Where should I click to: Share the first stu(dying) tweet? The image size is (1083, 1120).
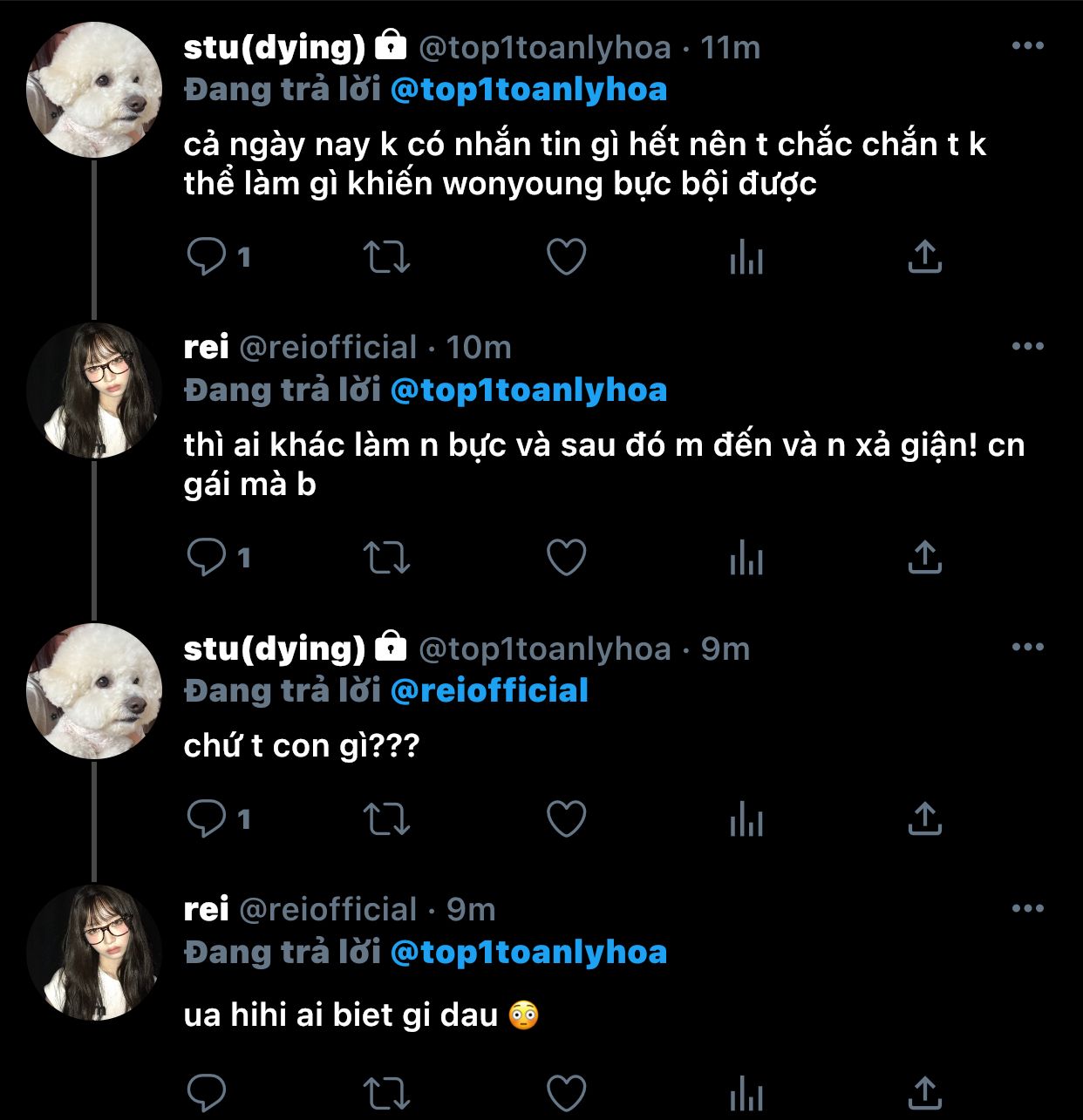pyautogui.click(x=924, y=256)
